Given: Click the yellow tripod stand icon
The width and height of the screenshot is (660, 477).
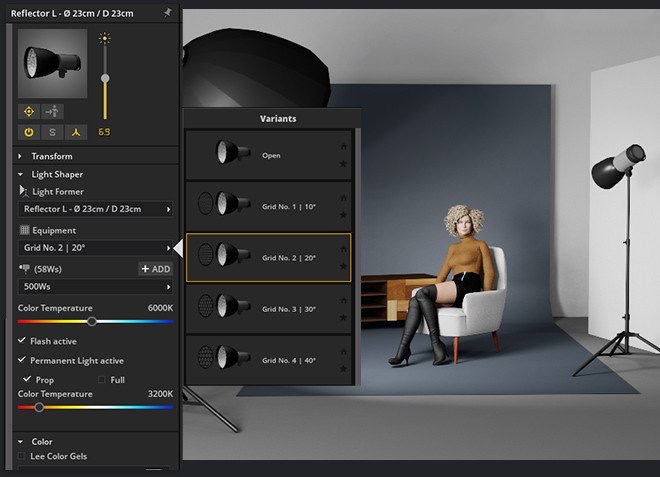Looking at the screenshot, I should click(x=76, y=132).
